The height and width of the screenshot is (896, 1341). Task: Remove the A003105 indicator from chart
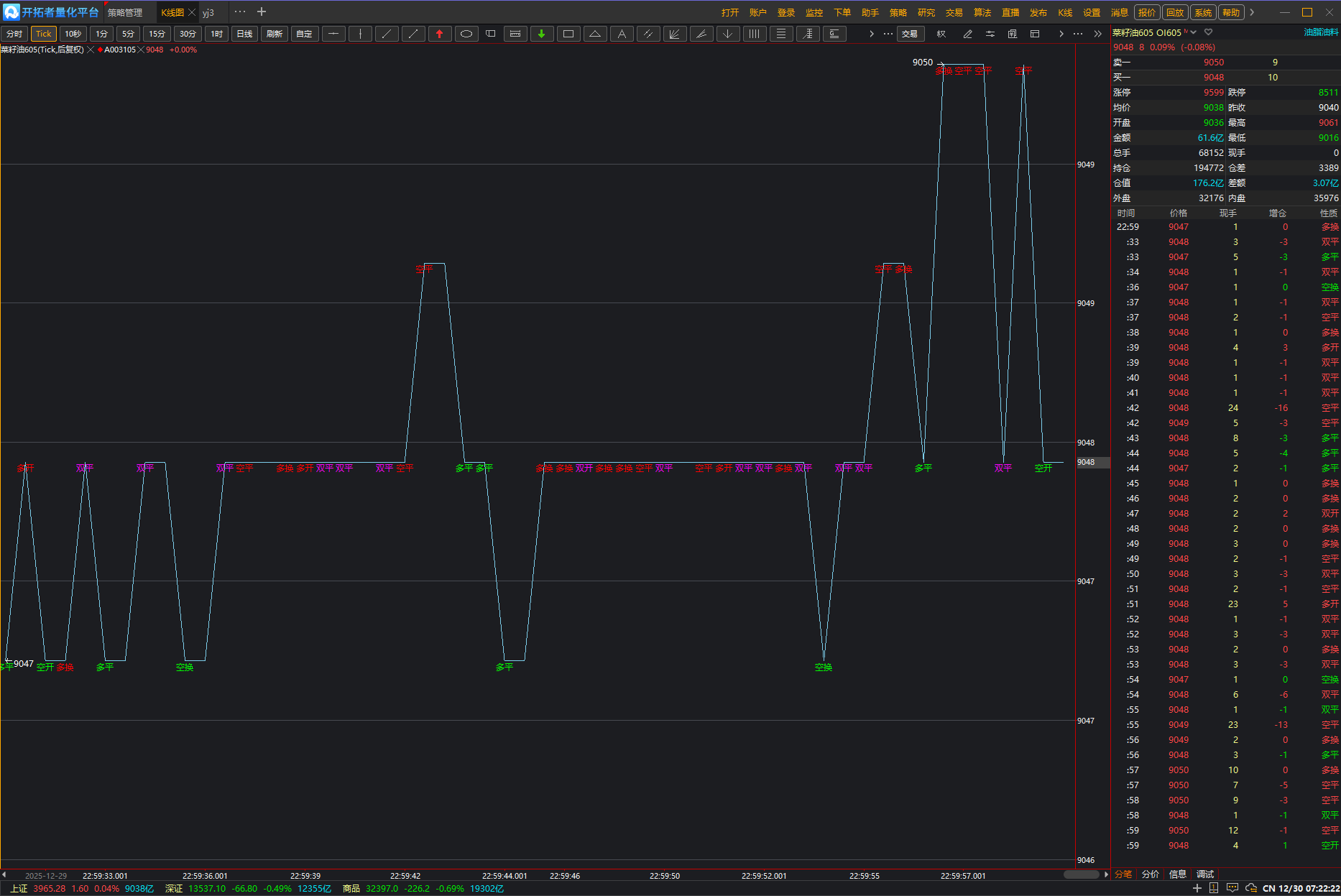[x=141, y=50]
